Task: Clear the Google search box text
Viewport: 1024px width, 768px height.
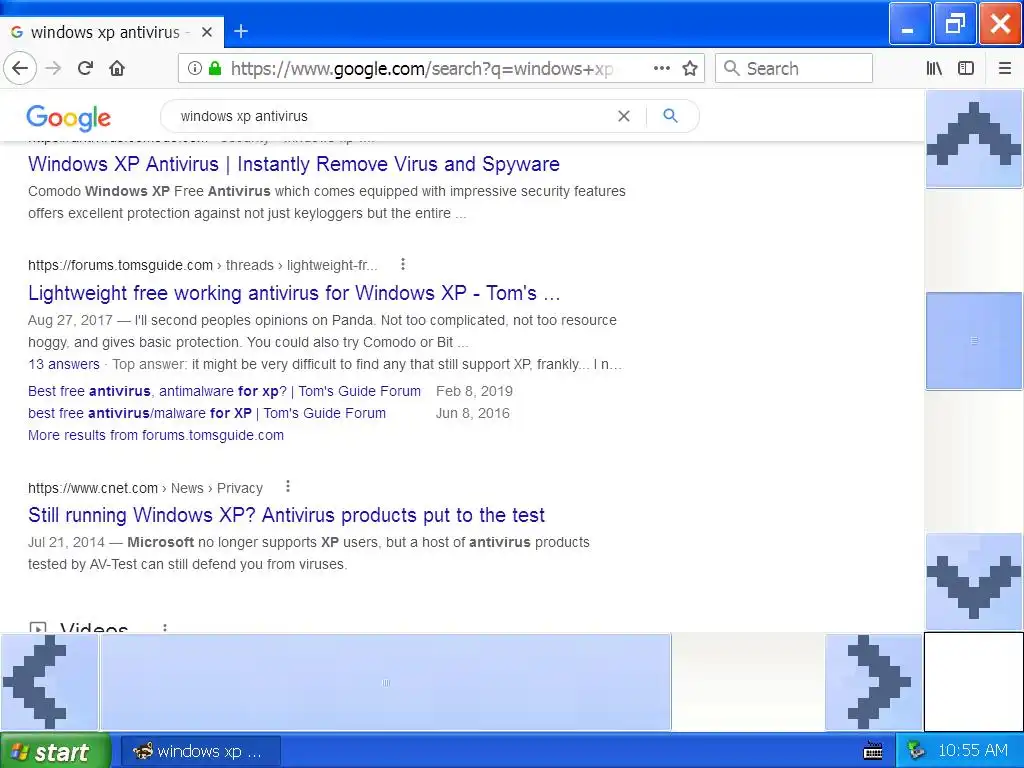Action: click(624, 116)
